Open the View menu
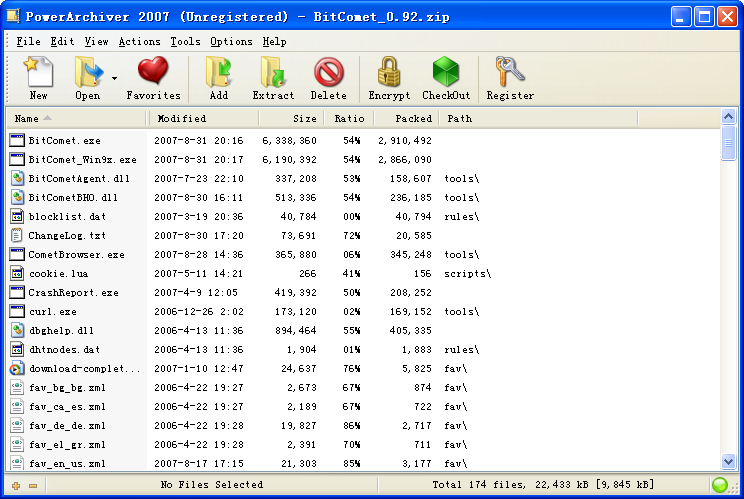The height and width of the screenshot is (499, 744). (x=96, y=42)
